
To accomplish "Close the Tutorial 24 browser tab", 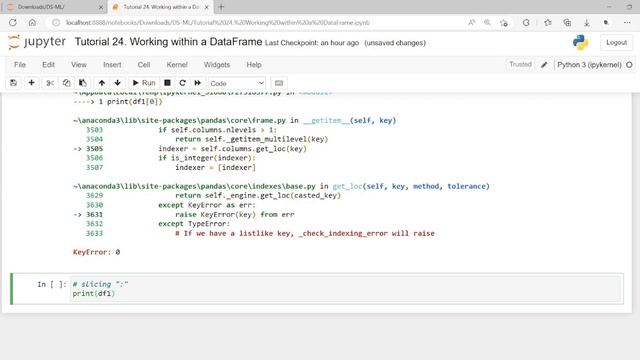I will pyautogui.click(x=207, y=7).
